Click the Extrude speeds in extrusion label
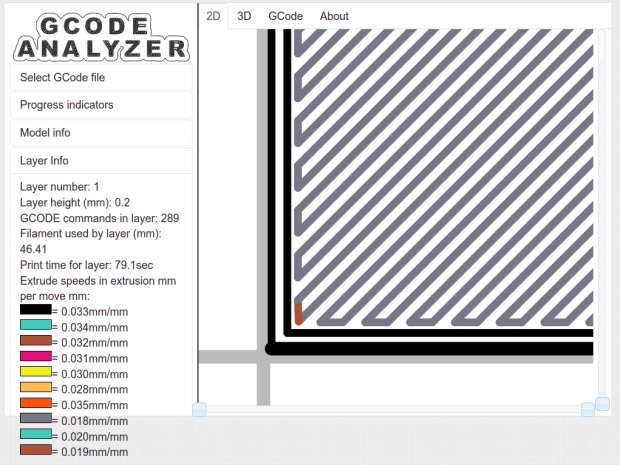 tap(98, 288)
